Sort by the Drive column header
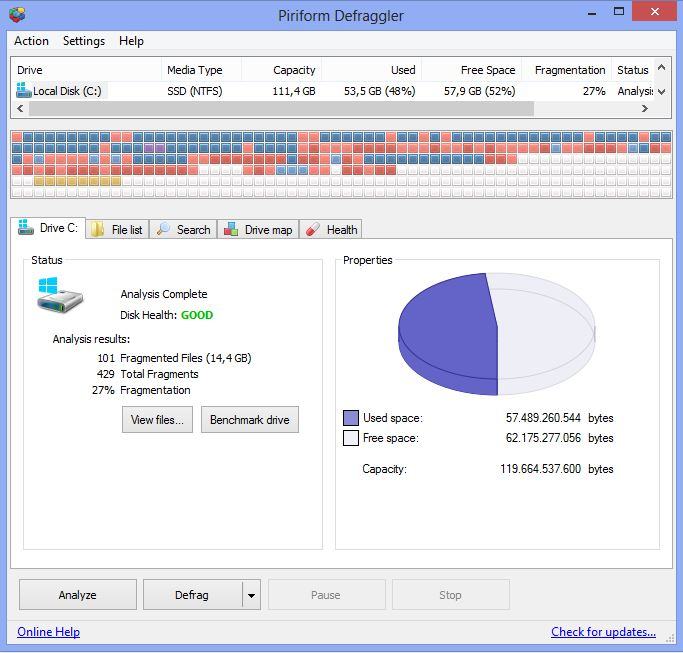This screenshot has height=653, width=683. pyautogui.click(x=86, y=70)
